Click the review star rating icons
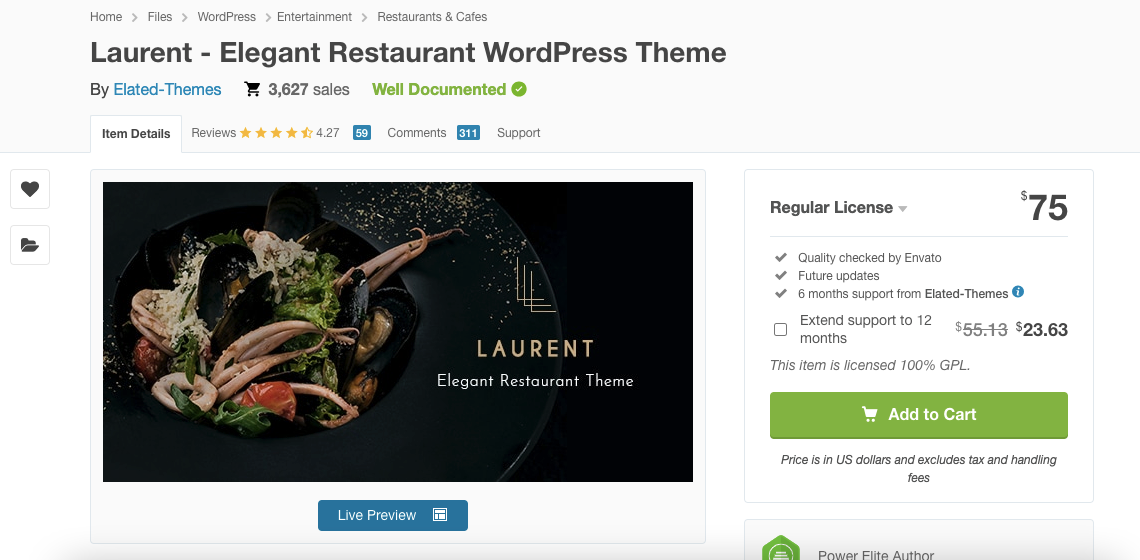 (276, 133)
